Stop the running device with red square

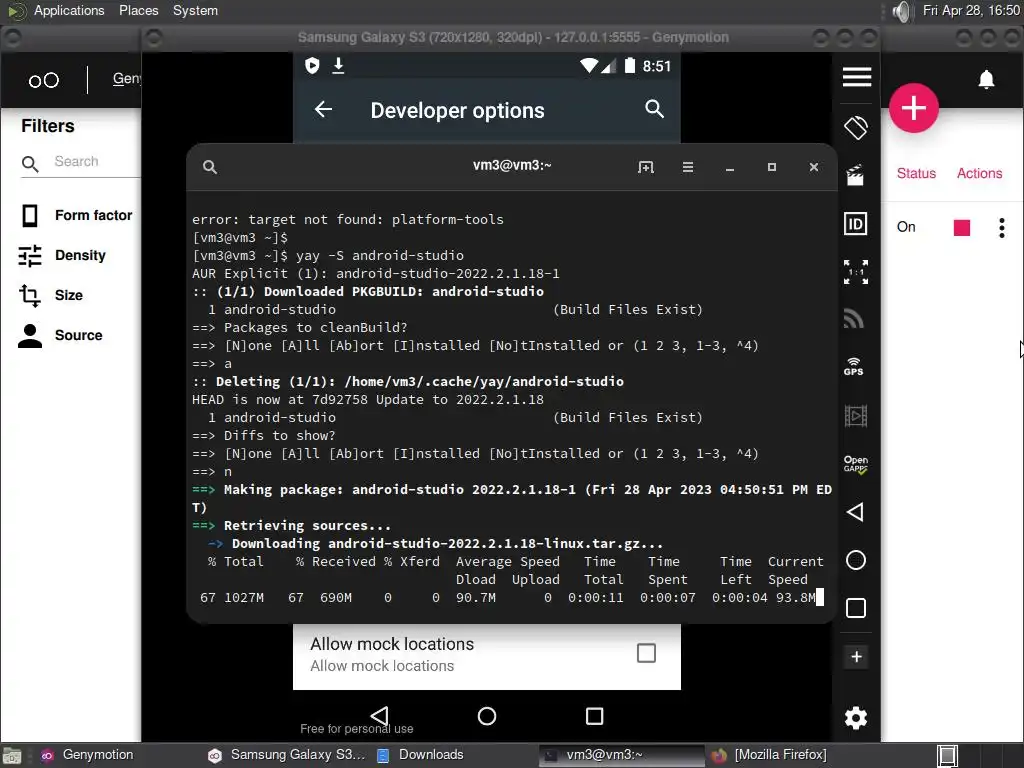(x=961, y=227)
